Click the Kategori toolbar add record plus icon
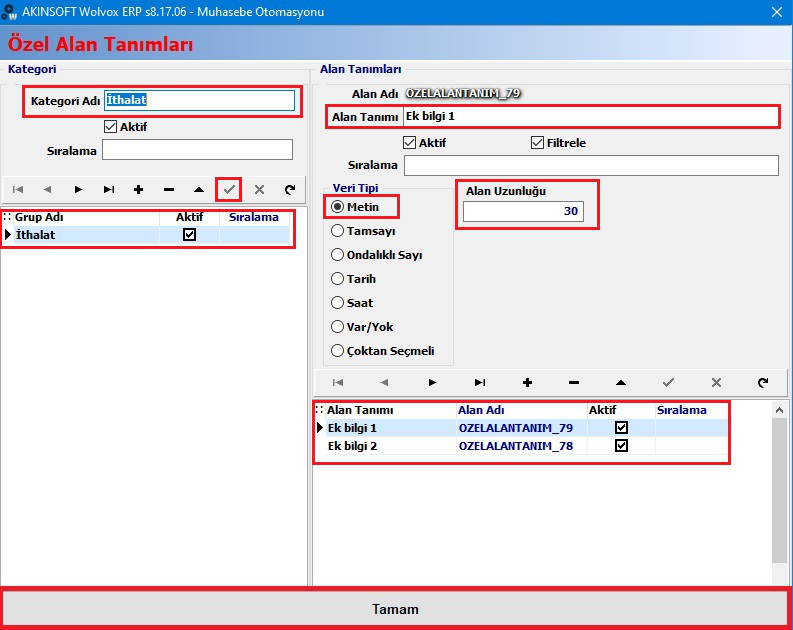 138,190
